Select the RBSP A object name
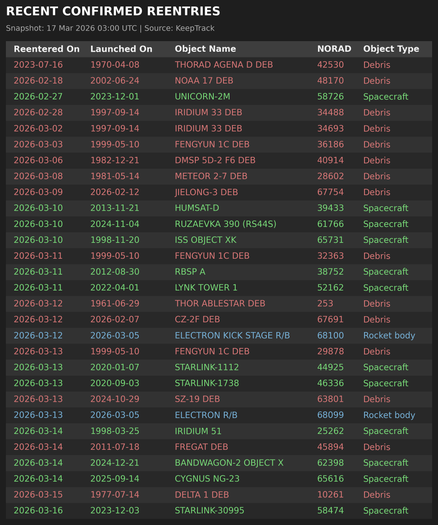The width and height of the screenshot is (438, 525). [x=190, y=272]
